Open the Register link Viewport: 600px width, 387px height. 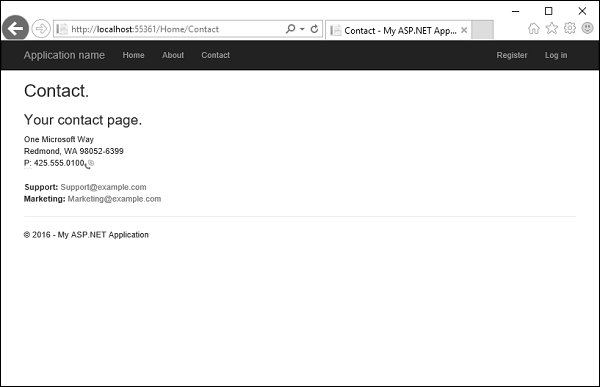click(512, 55)
